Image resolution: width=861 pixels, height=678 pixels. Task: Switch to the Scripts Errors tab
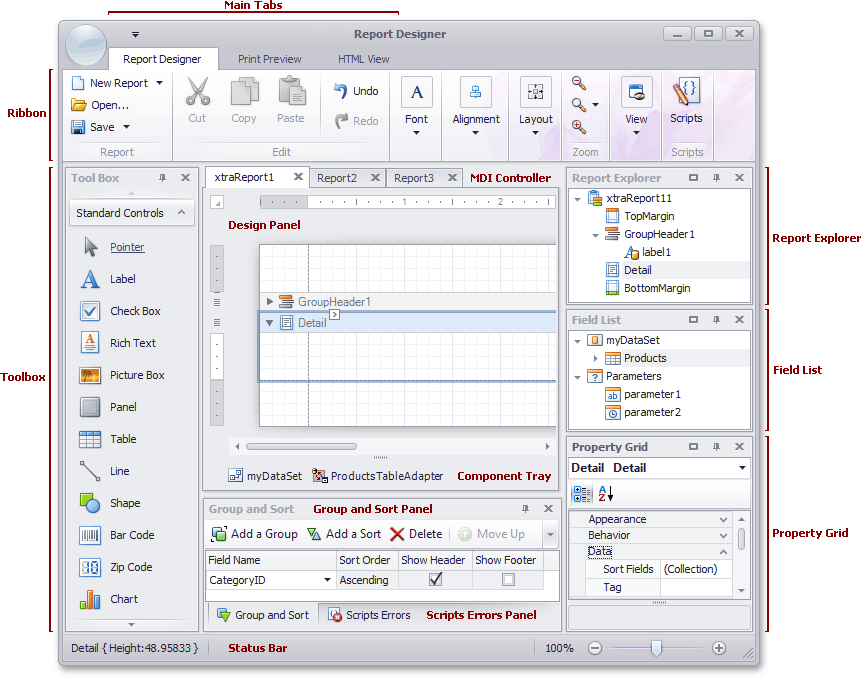(369, 615)
